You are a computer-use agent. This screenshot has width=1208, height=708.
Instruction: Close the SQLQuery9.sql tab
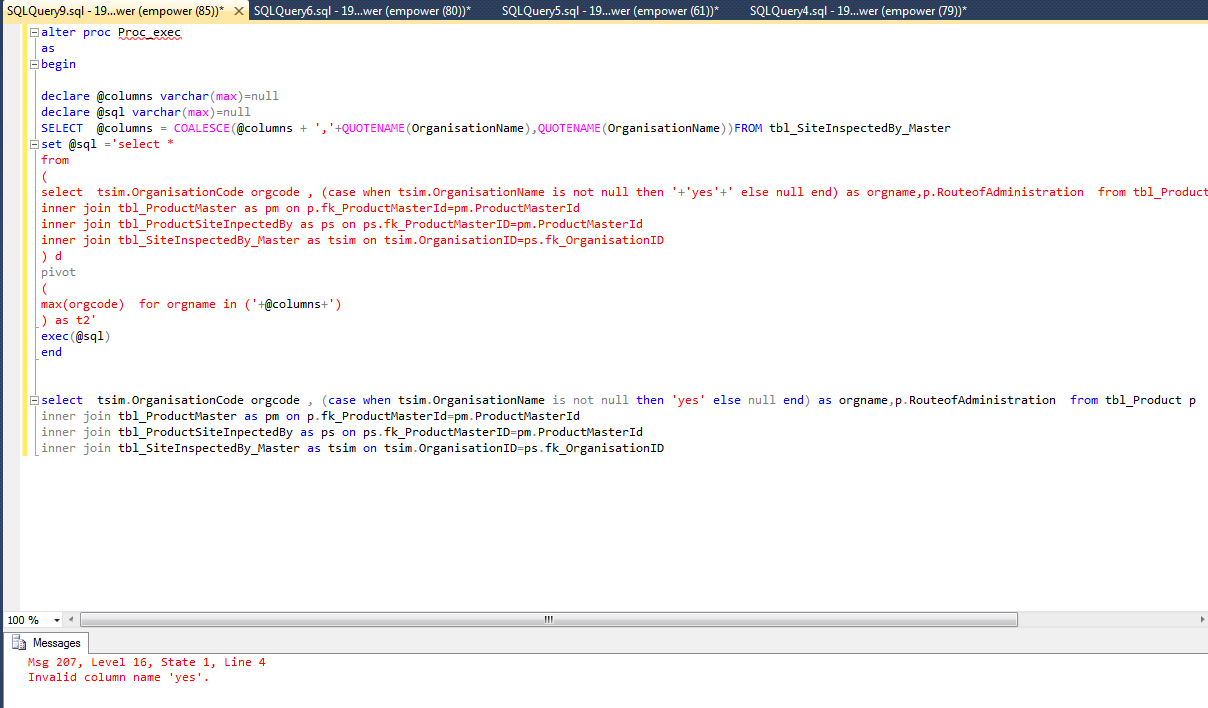239,10
